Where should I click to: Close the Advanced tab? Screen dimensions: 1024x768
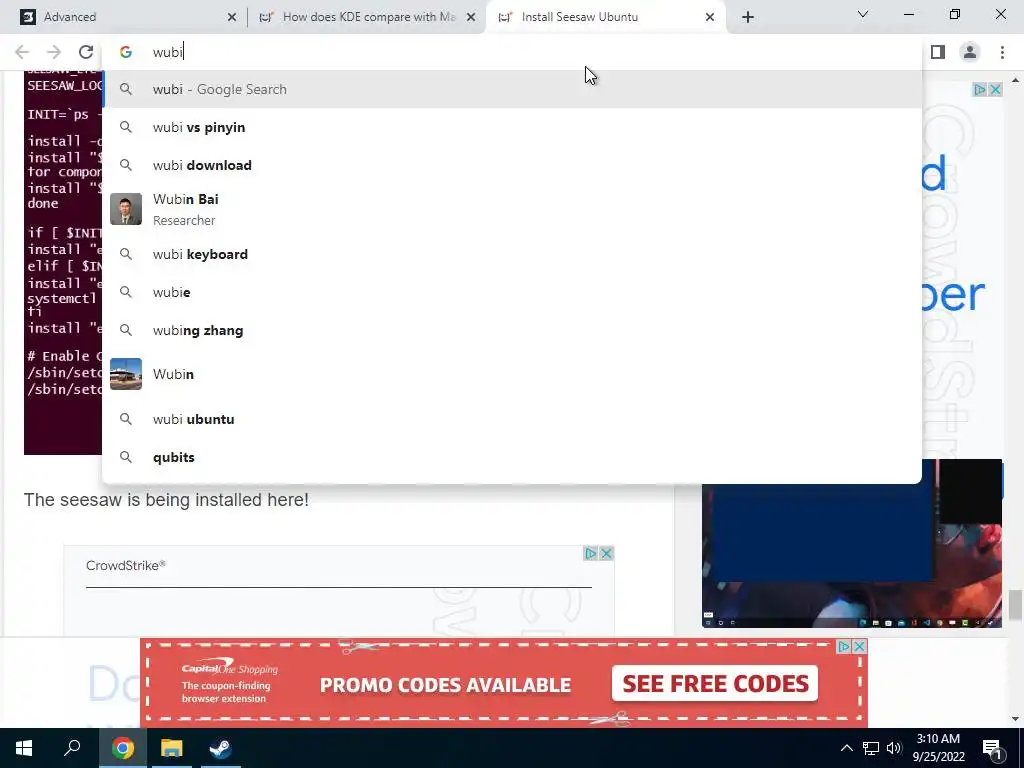coord(232,17)
